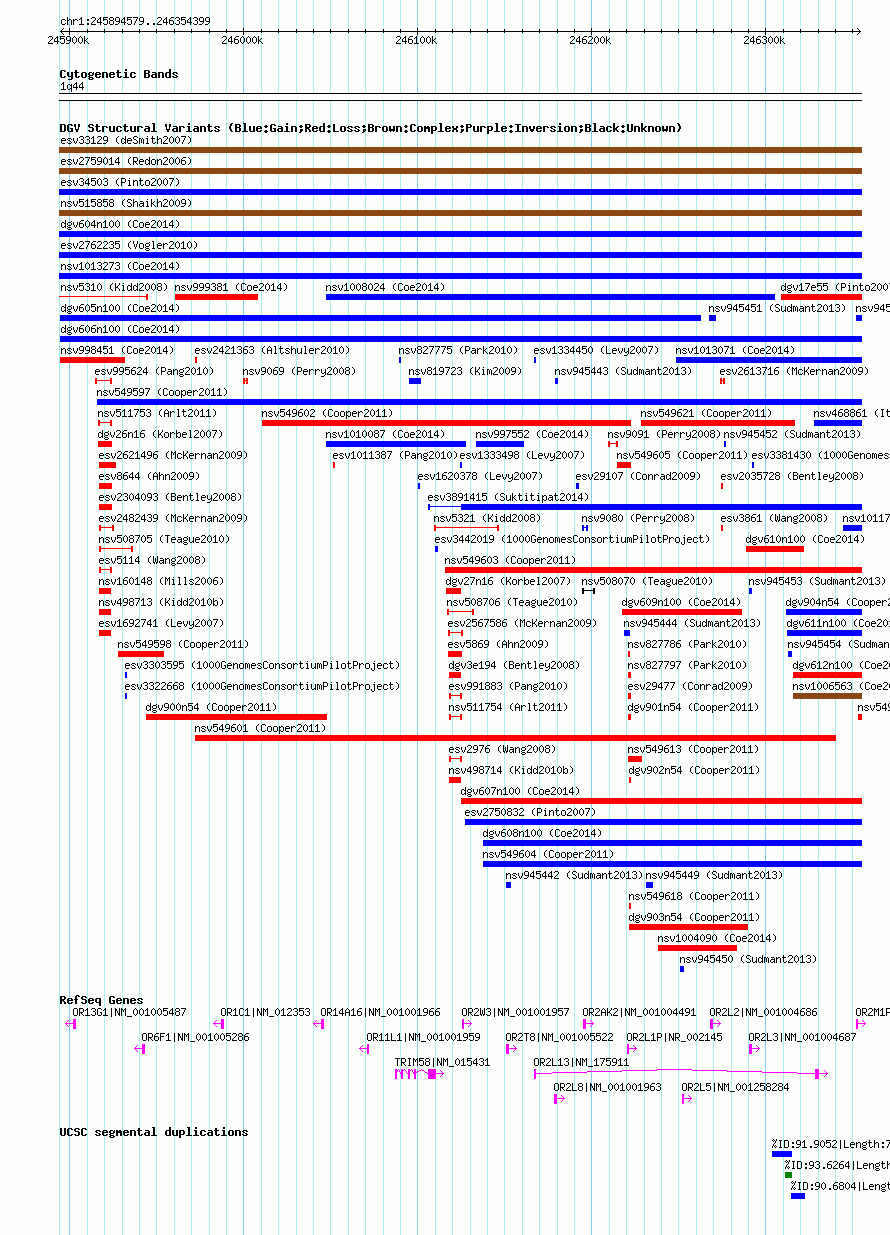Select the nsv945442 (Sudmant2013) label
The image size is (890, 1235).
pos(574,875)
